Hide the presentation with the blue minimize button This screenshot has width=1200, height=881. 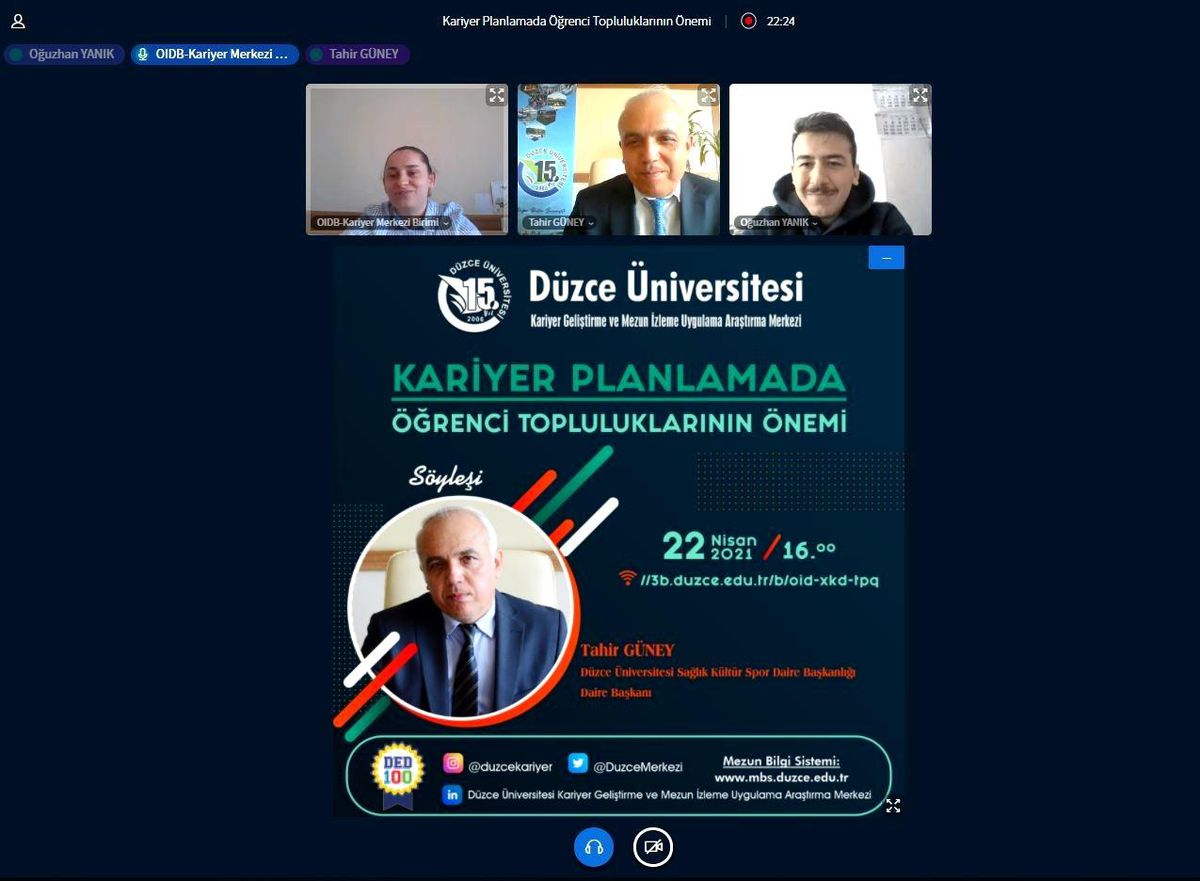click(x=886, y=257)
